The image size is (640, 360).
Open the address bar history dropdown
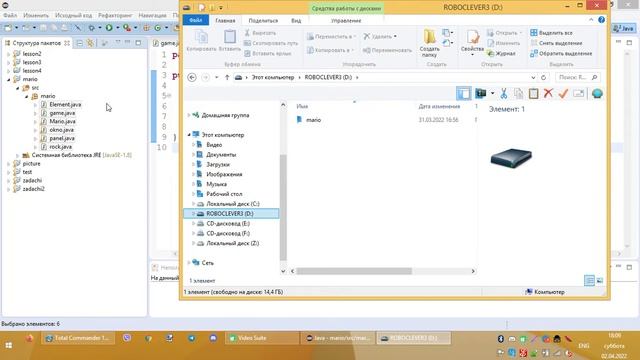point(533,77)
